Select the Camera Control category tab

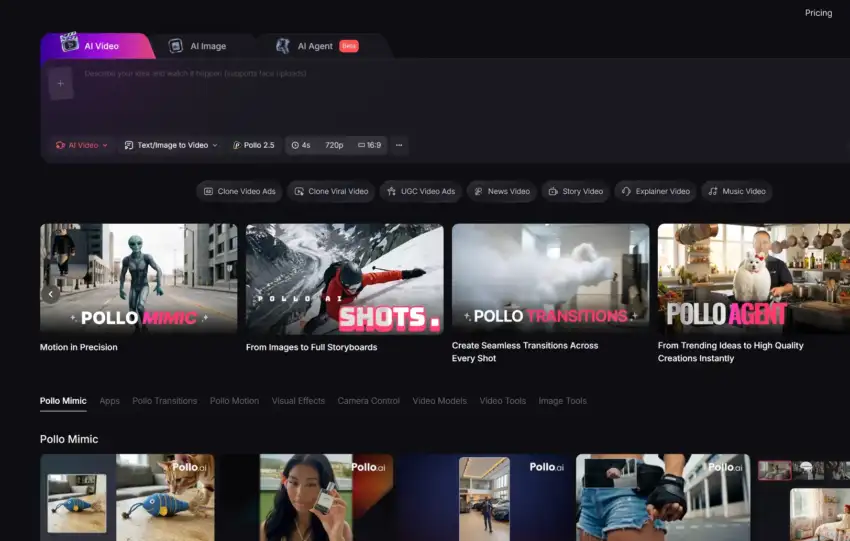(x=369, y=401)
